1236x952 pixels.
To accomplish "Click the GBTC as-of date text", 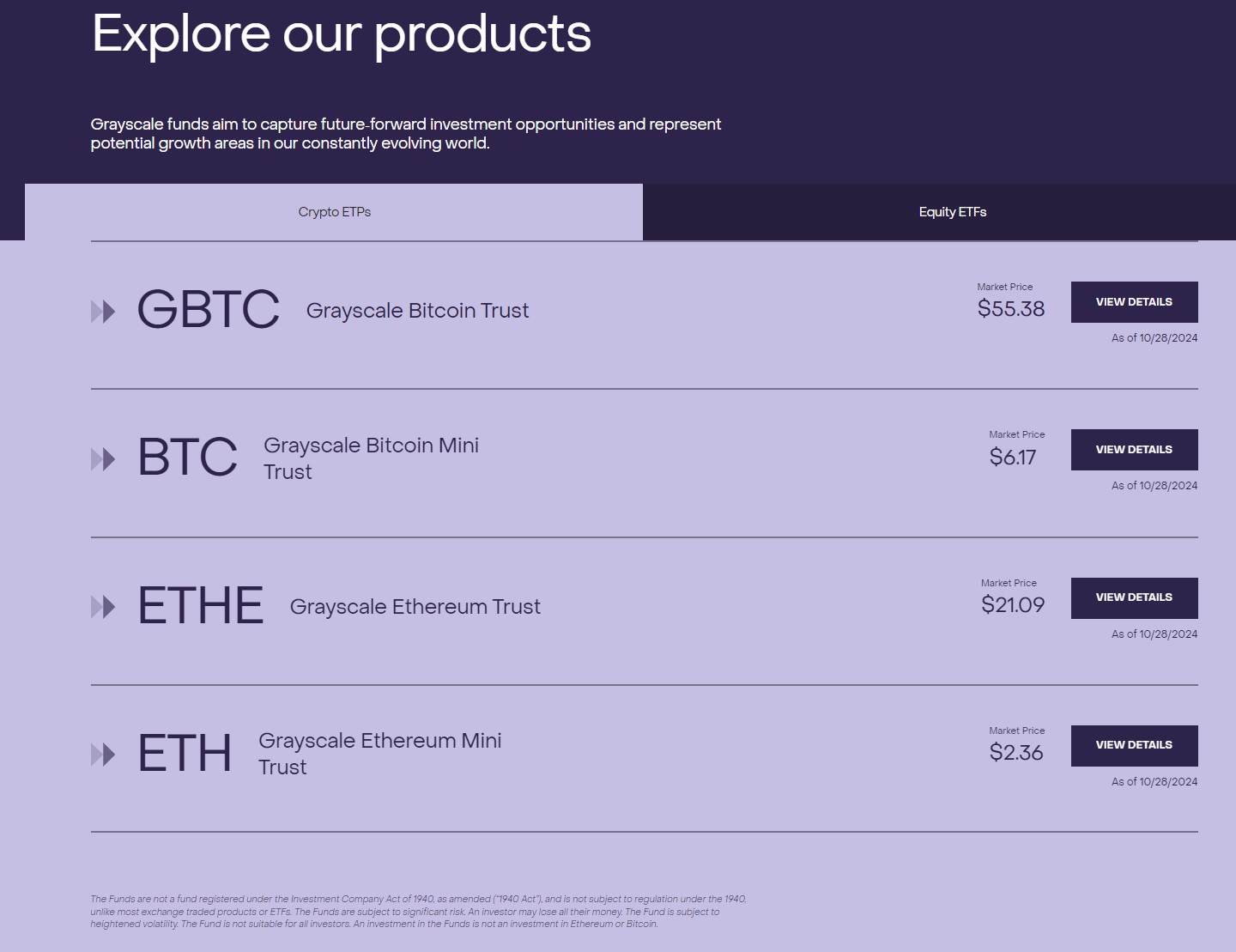I will pos(1154,337).
